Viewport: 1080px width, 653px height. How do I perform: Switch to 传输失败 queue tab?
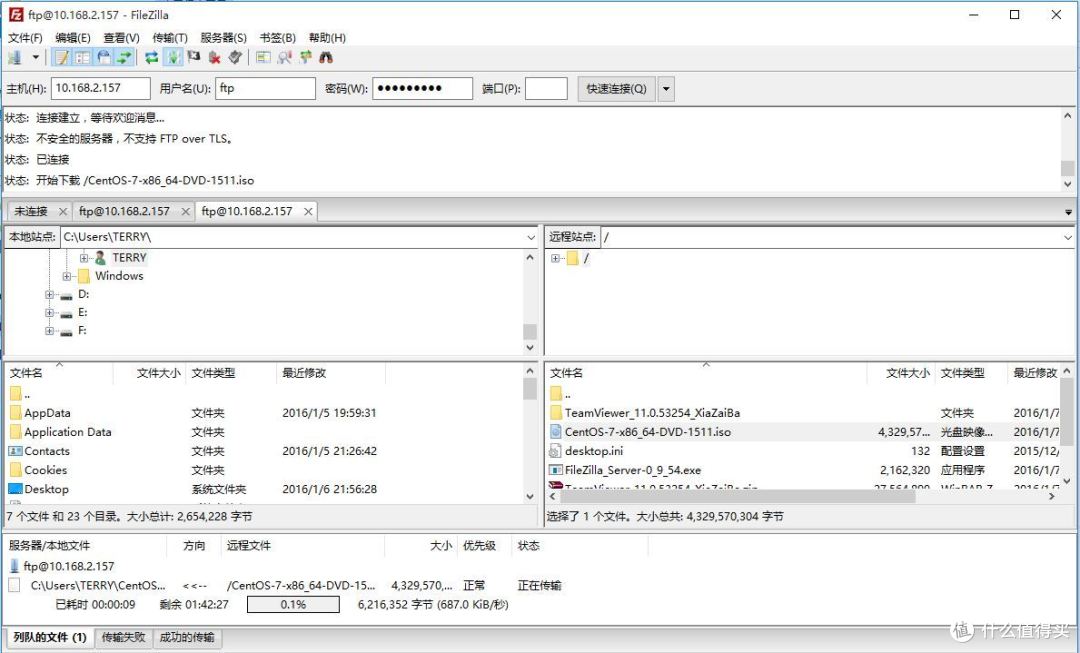pyautogui.click(x=123, y=638)
